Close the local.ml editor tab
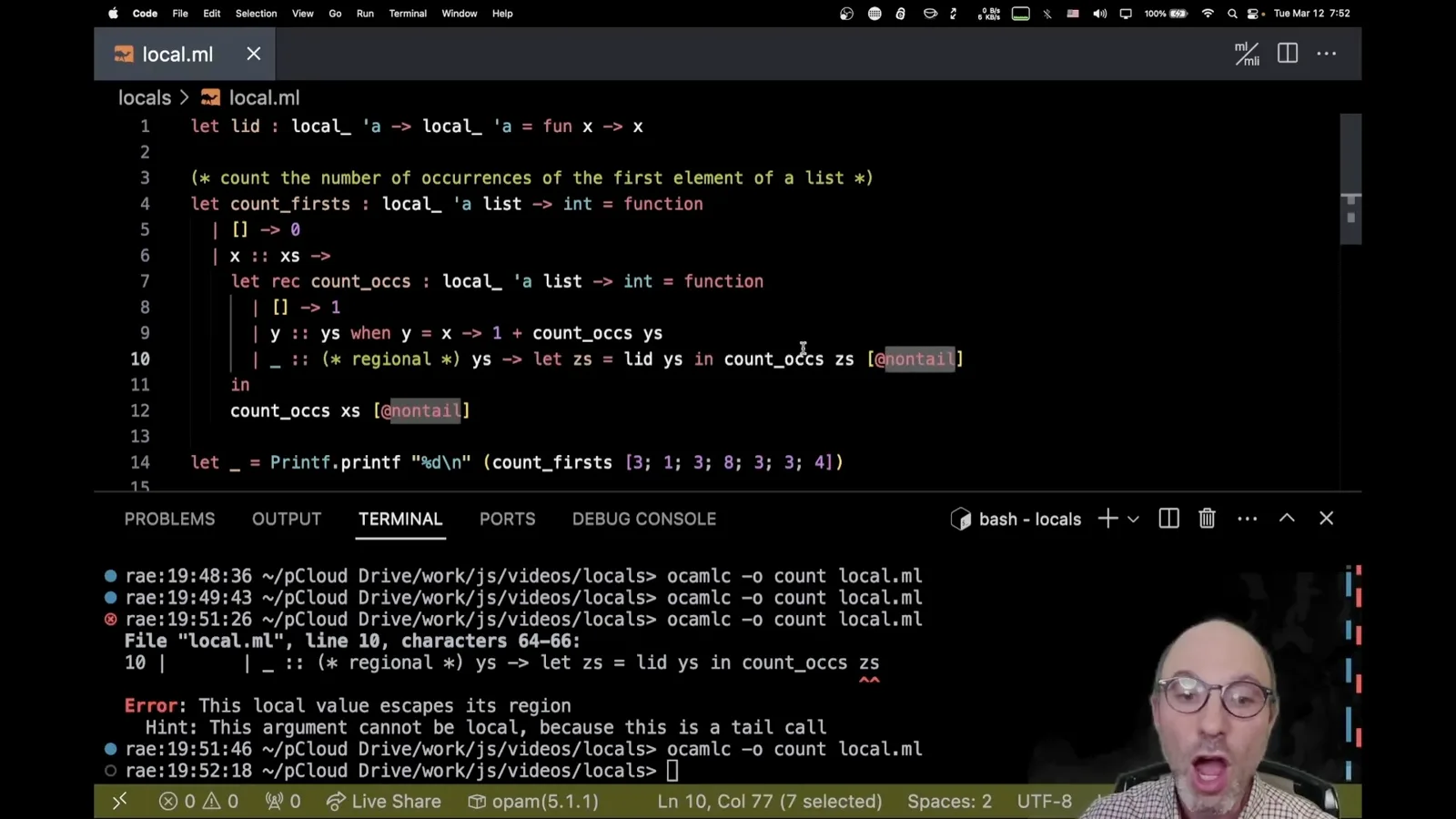This screenshot has height=819, width=1456. (254, 54)
